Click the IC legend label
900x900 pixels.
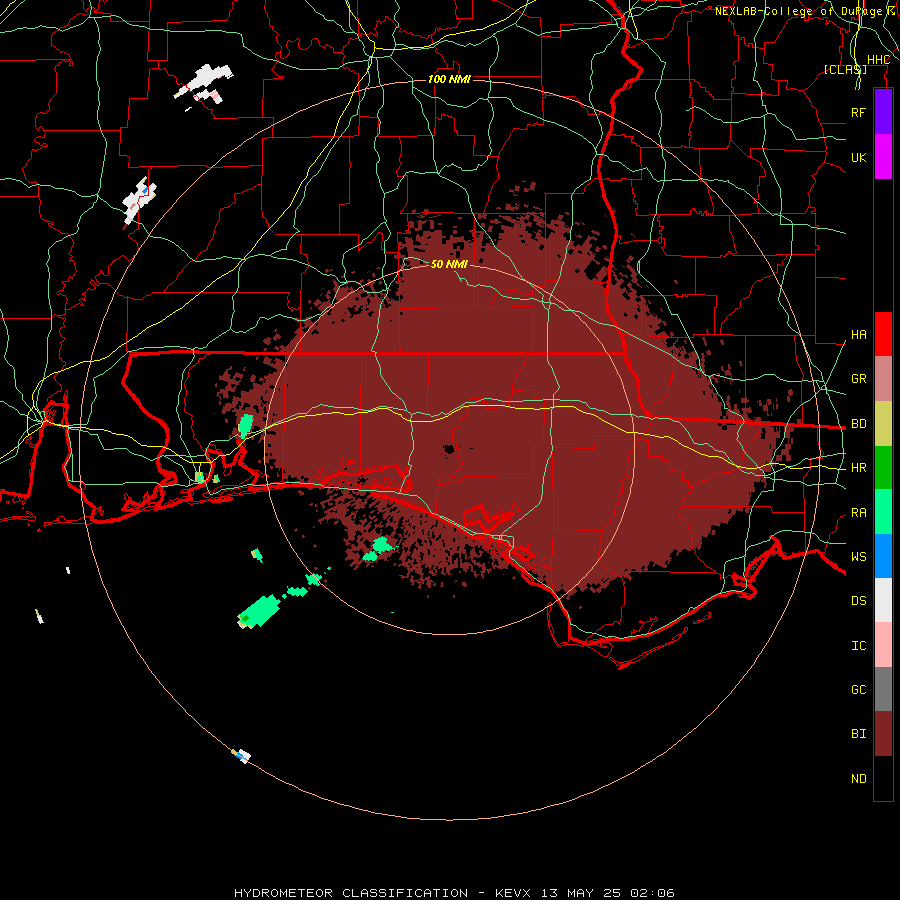pyautogui.click(x=858, y=646)
